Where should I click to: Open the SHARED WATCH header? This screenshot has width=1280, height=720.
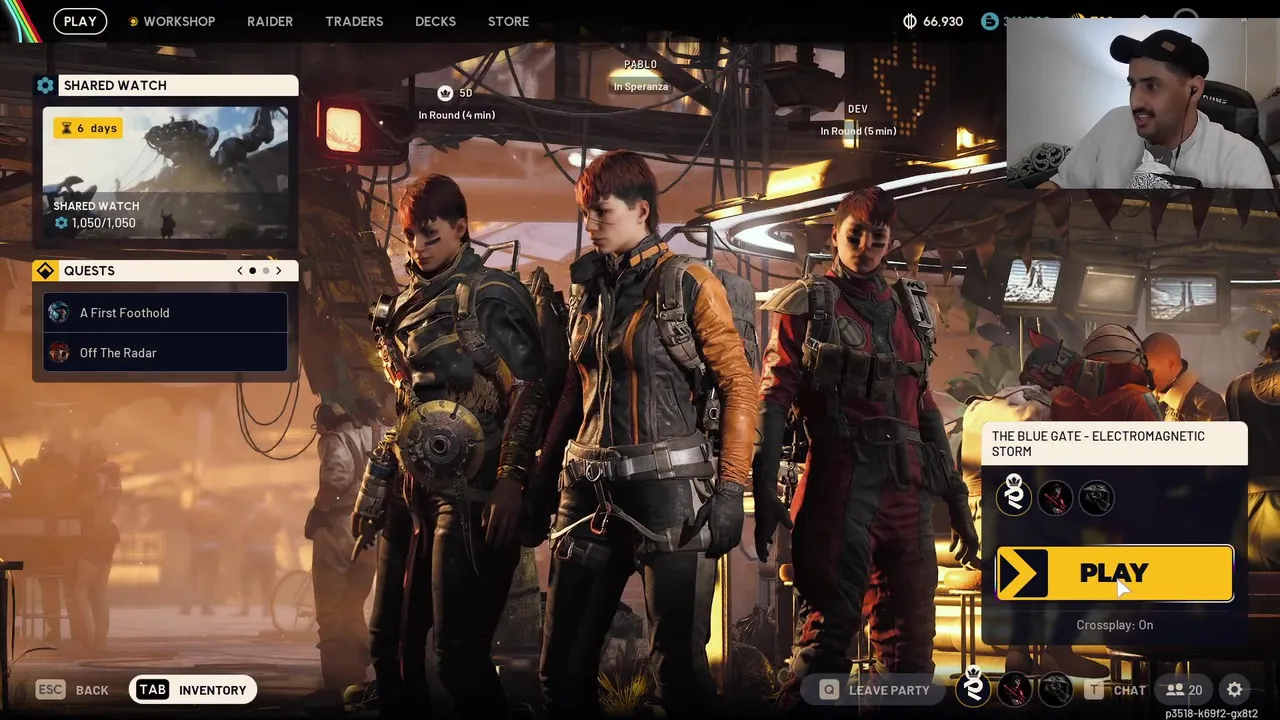pyautogui.click(x=178, y=85)
